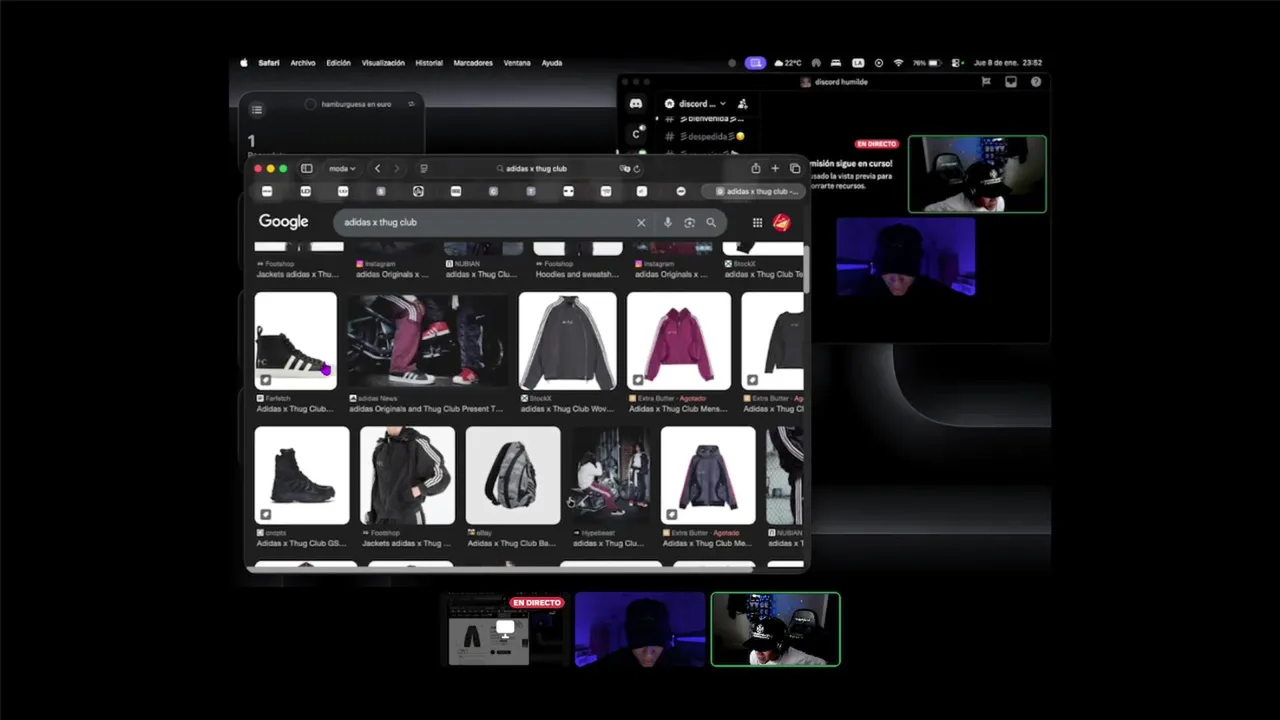Open Farfetch adidas sneaker thumbnail
Viewport: 1280px width, 720px height.
295,340
